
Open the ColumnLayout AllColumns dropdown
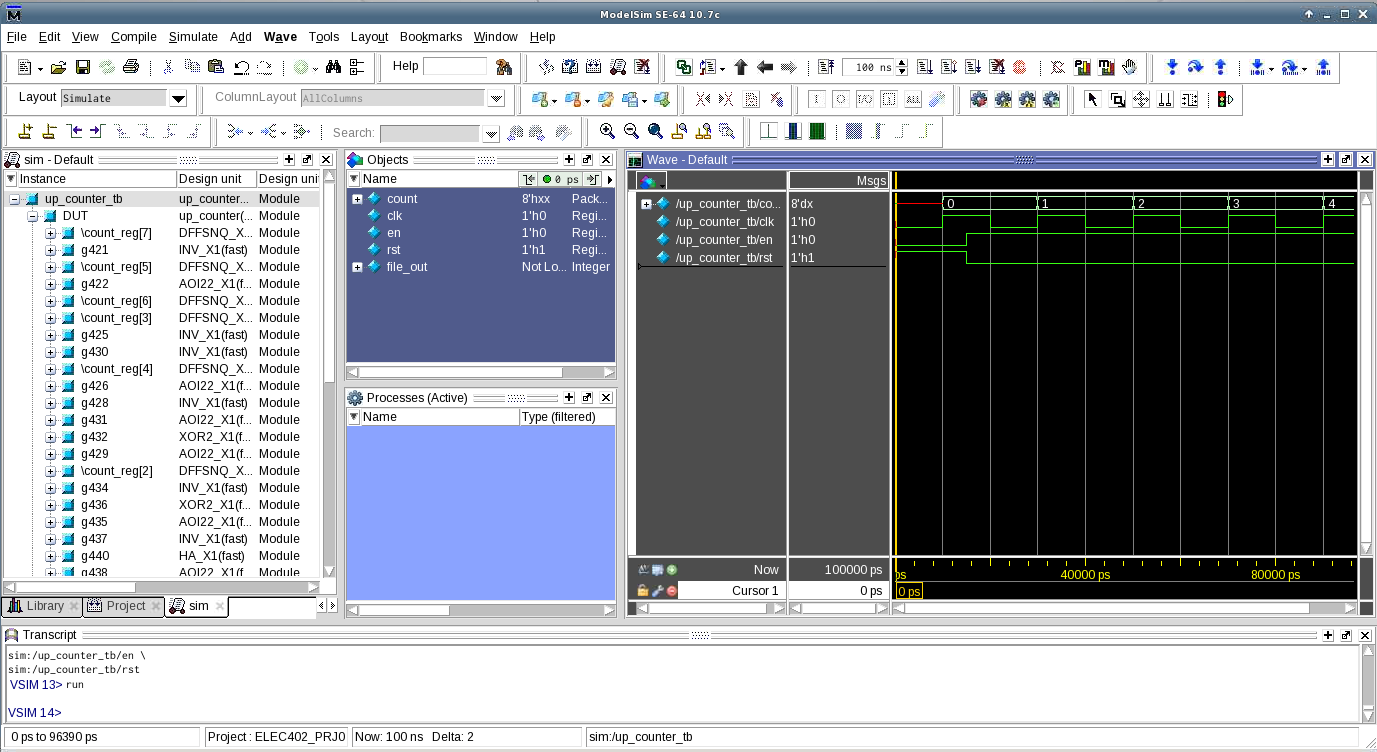point(496,98)
